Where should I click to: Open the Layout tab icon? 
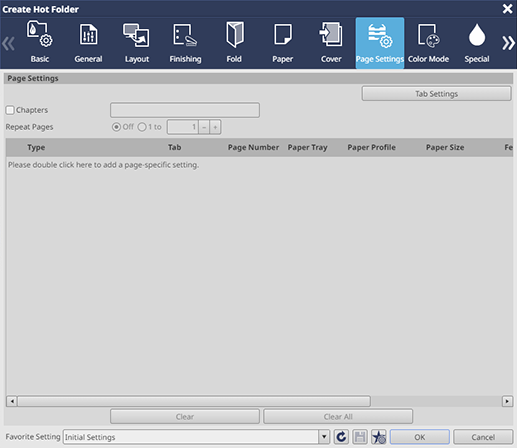pos(136,35)
